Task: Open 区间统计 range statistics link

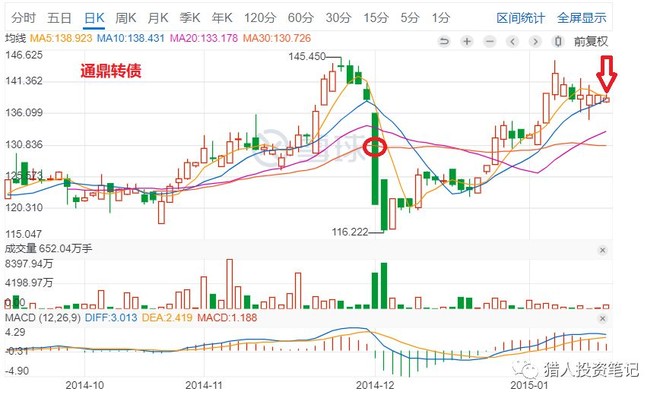Action: pyautogui.click(x=520, y=18)
